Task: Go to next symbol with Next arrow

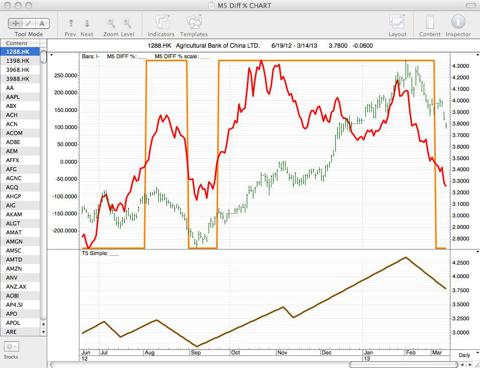Action: point(87,23)
